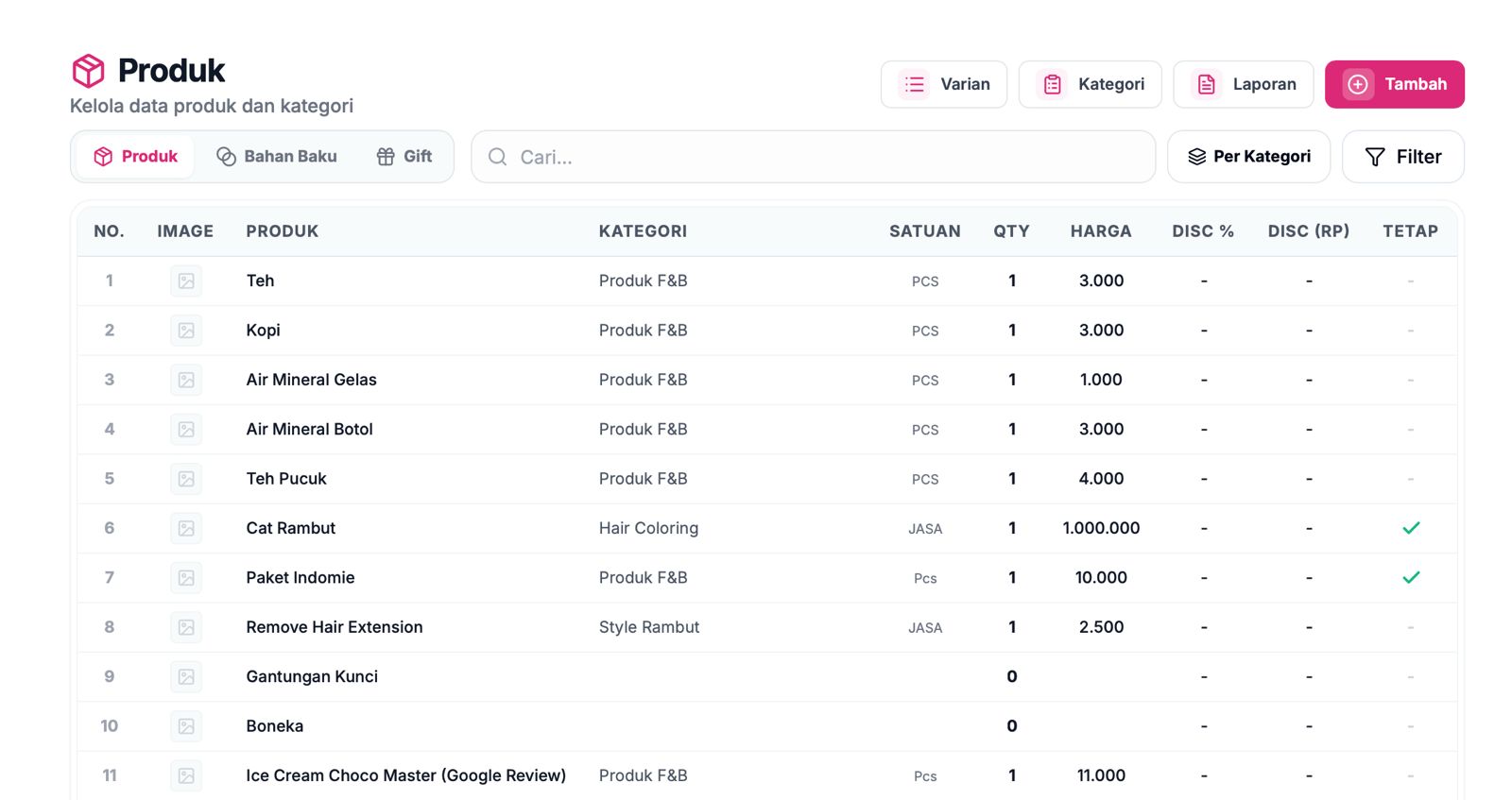Screen dimensions: 1512x800
Task: Add a new product with Tambah
Action: [x=1395, y=84]
